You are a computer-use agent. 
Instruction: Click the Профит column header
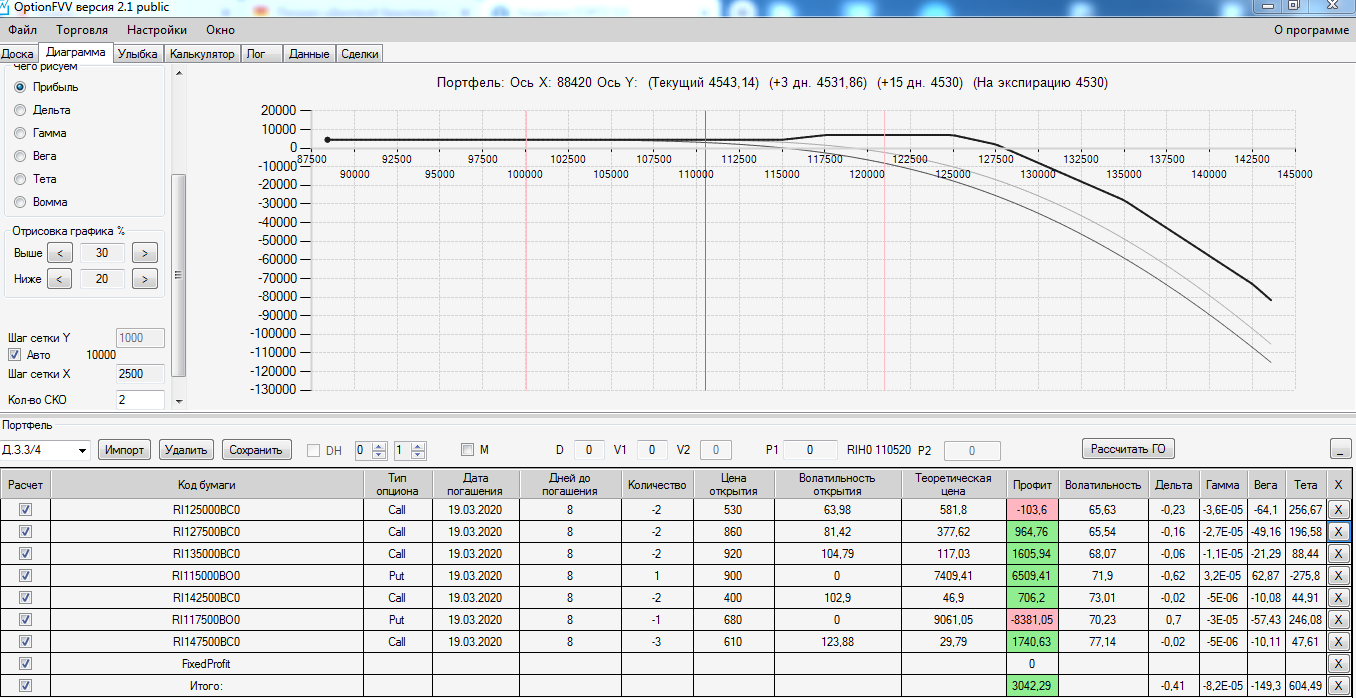point(1032,484)
